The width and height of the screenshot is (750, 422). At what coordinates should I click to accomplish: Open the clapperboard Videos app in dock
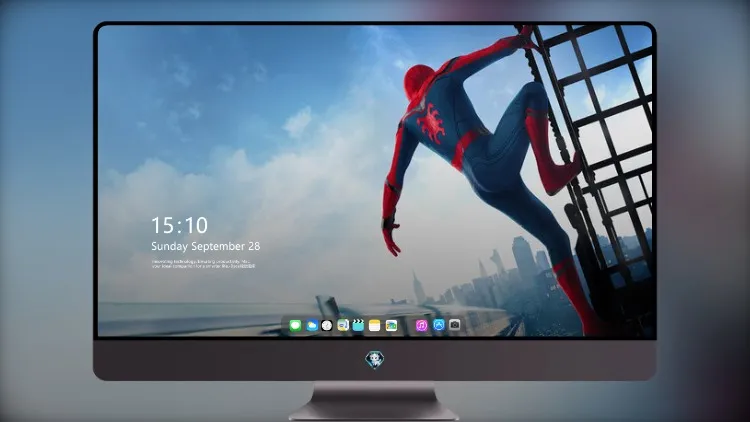[x=358, y=326]
